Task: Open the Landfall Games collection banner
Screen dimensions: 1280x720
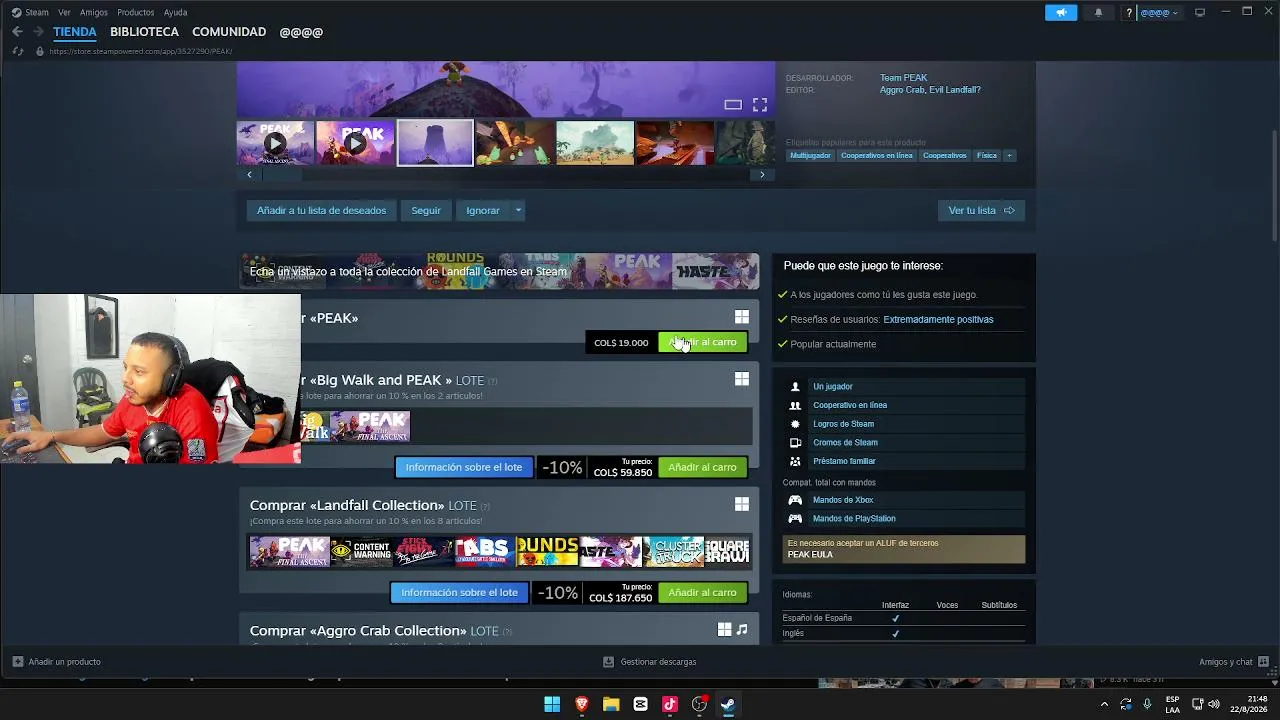Action: point(498,271)
